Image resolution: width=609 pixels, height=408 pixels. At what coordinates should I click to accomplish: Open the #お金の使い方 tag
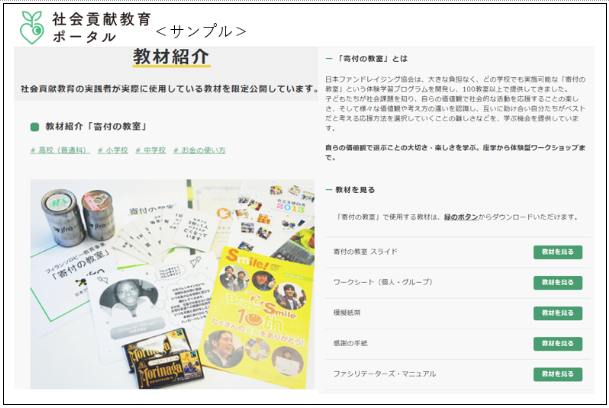click(x=200, y=150)
